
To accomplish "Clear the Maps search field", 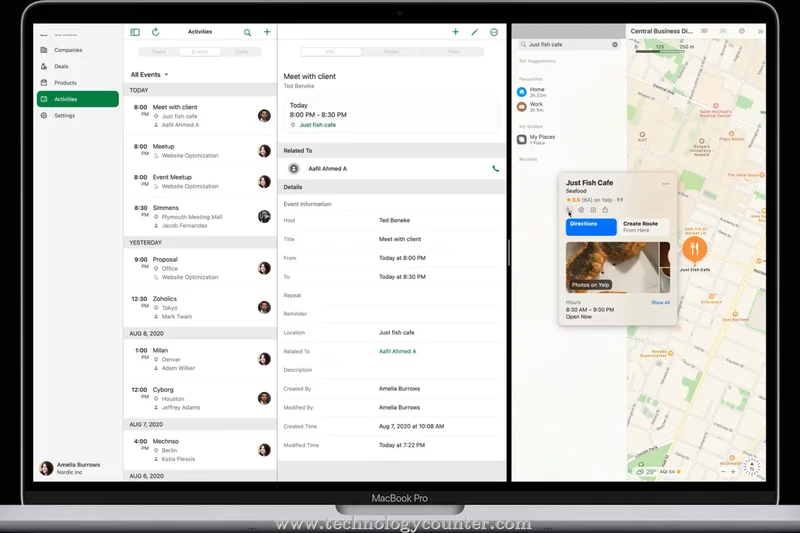I will point(615,45).
